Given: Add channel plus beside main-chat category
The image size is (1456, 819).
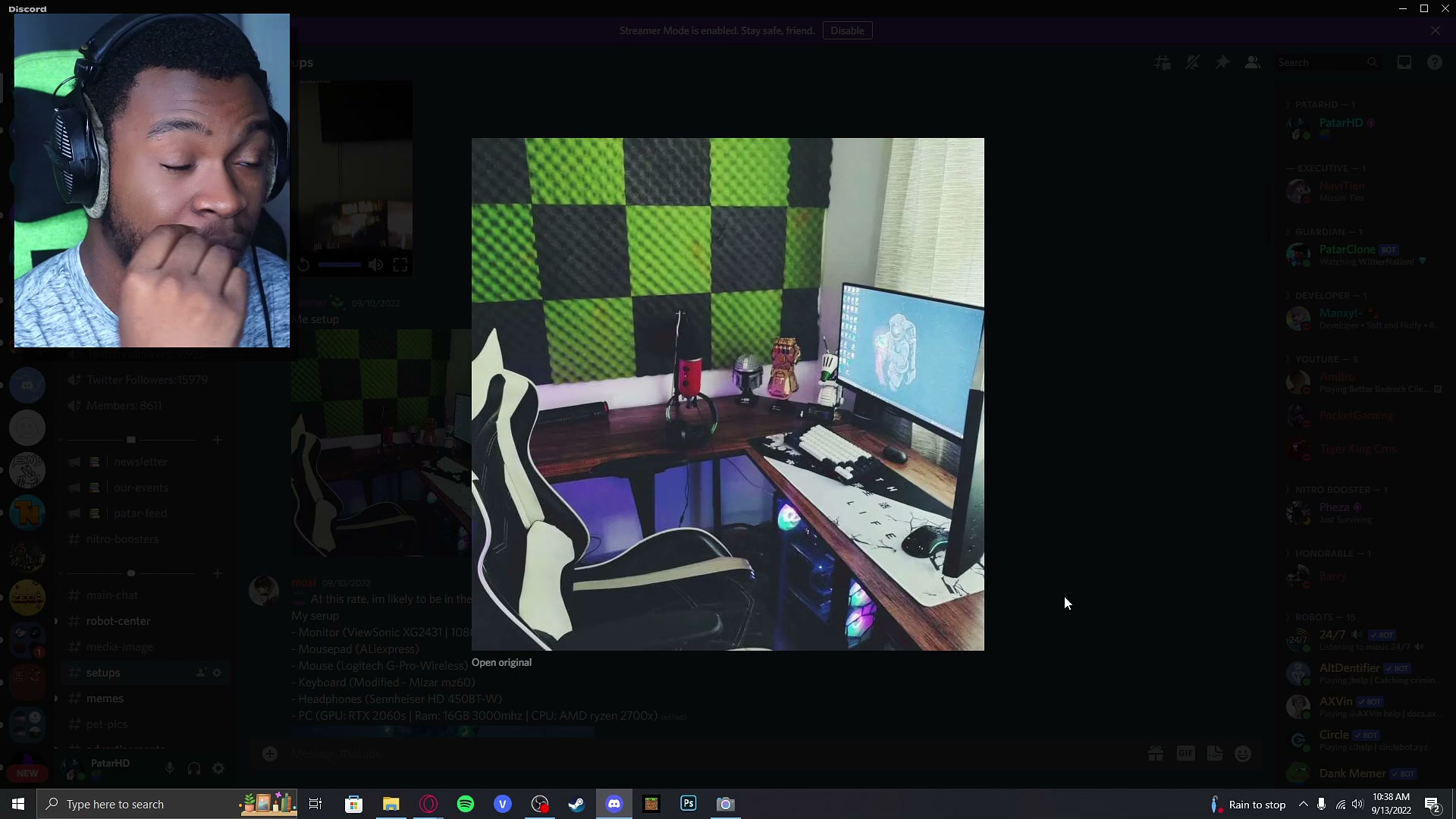Looking at the screenshot, I should point(218,573).
